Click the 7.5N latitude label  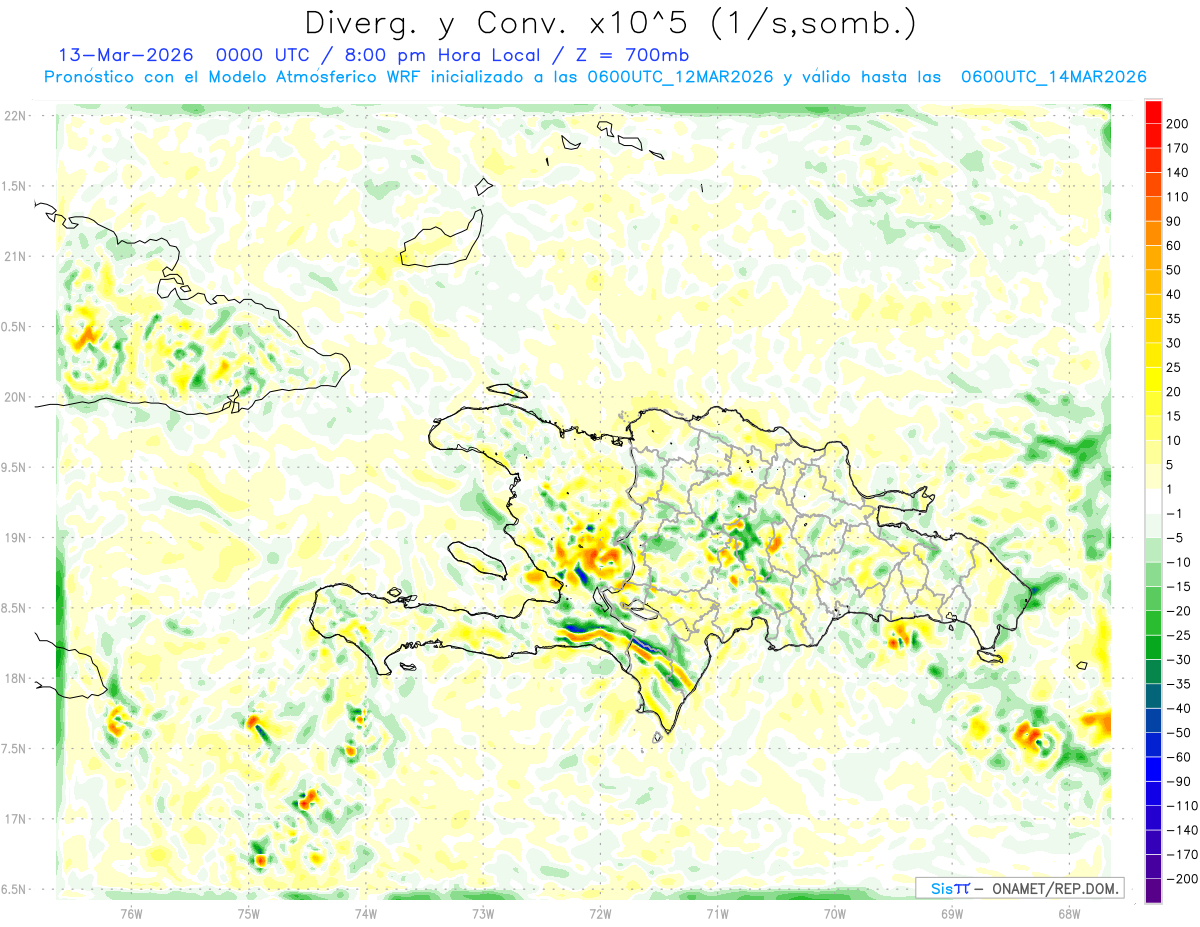tap(14, 749)
